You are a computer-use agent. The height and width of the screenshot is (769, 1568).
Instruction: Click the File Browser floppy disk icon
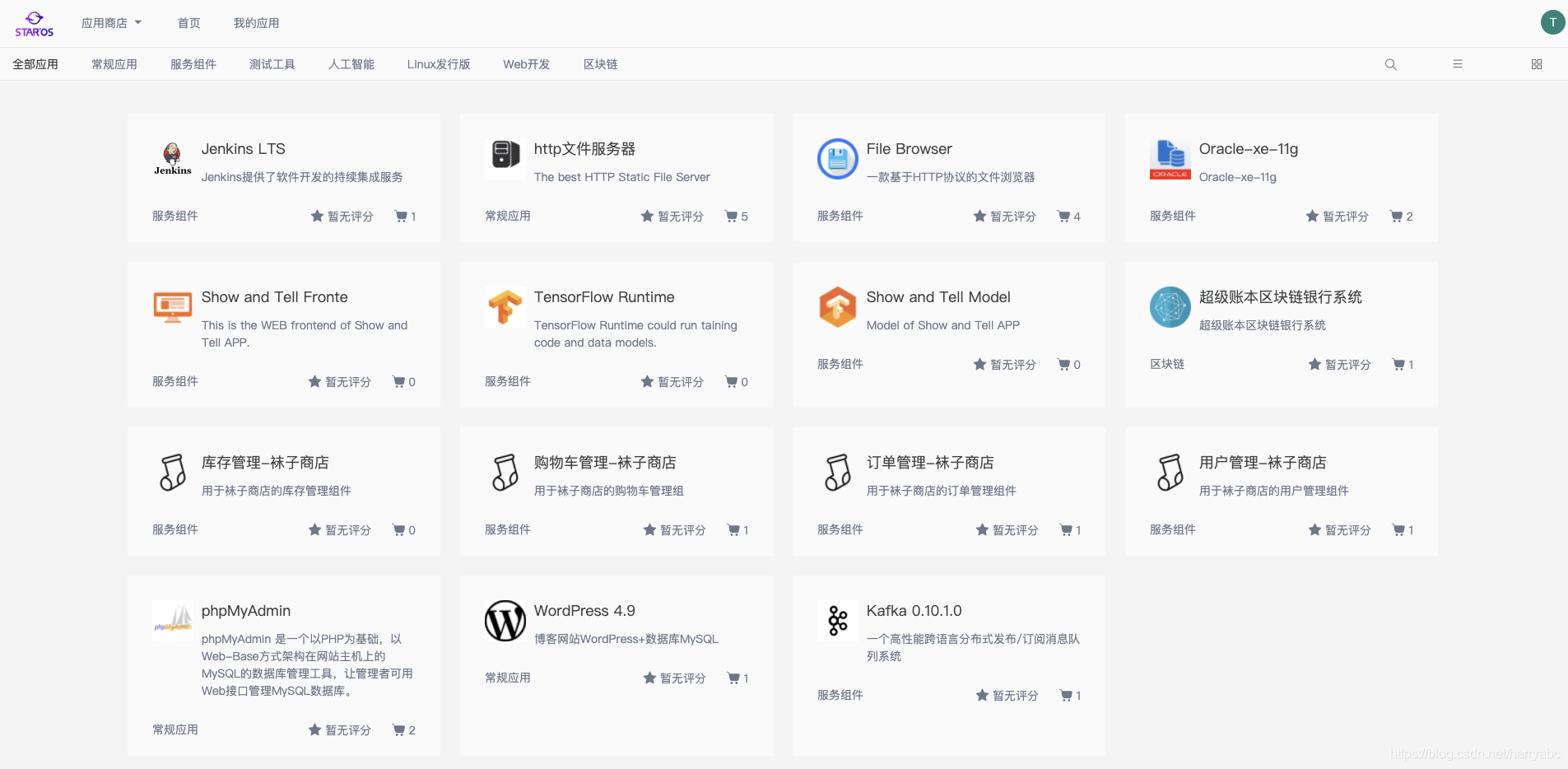[x=837, y=159]
